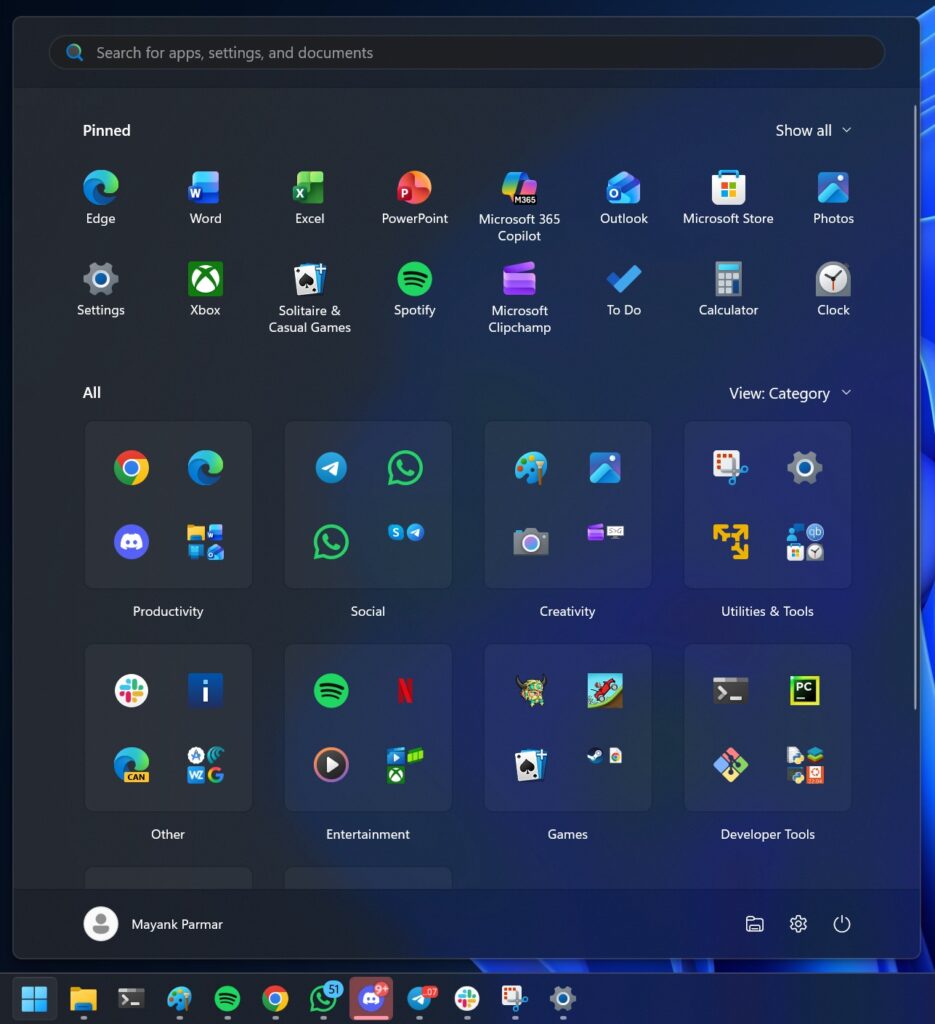The height and width of the screenshot is (1024, 935).
Task: Expand the Developer Tools category folder
Action: 767,727
